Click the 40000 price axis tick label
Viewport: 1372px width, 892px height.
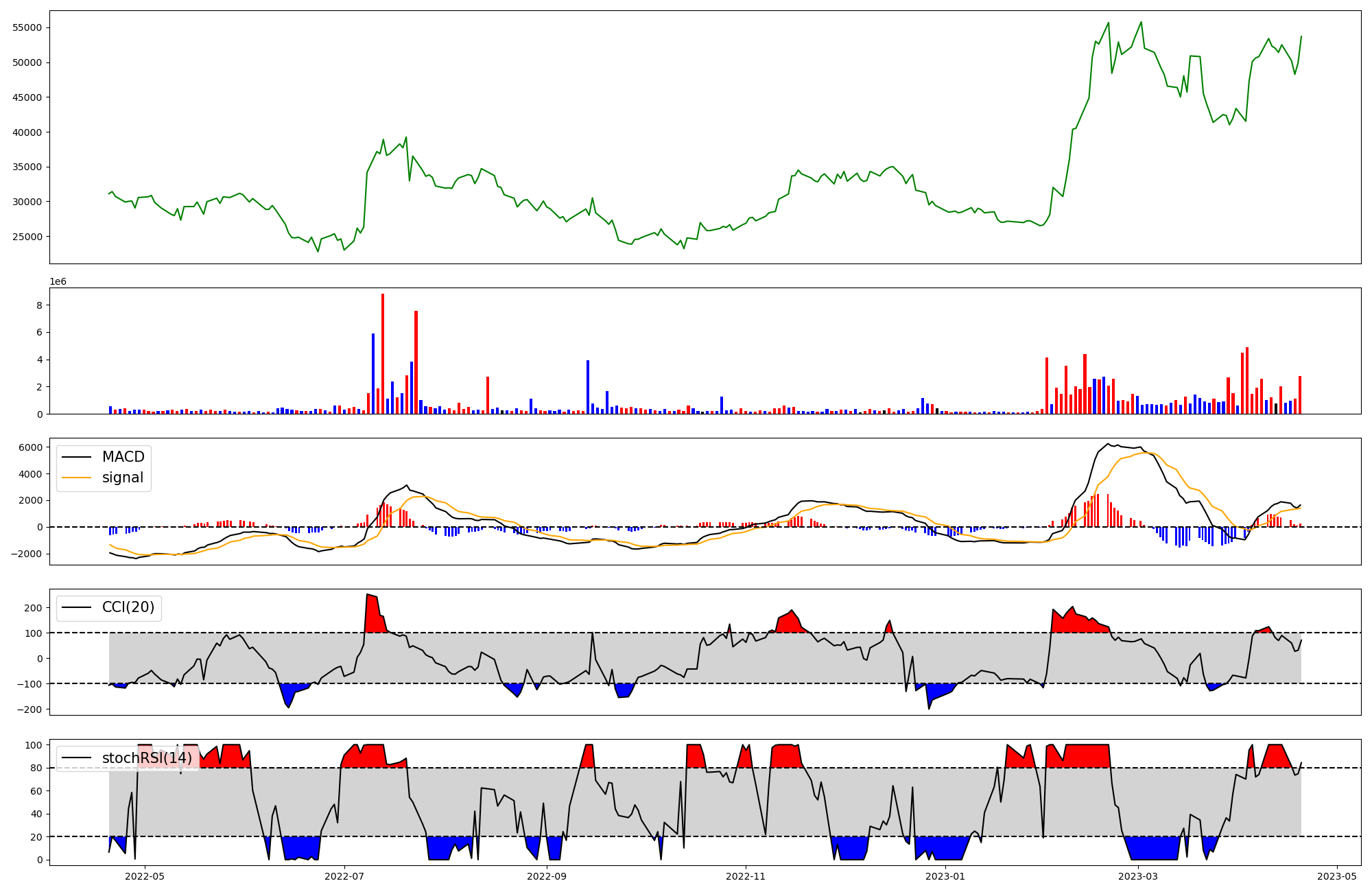click(27, 132)
